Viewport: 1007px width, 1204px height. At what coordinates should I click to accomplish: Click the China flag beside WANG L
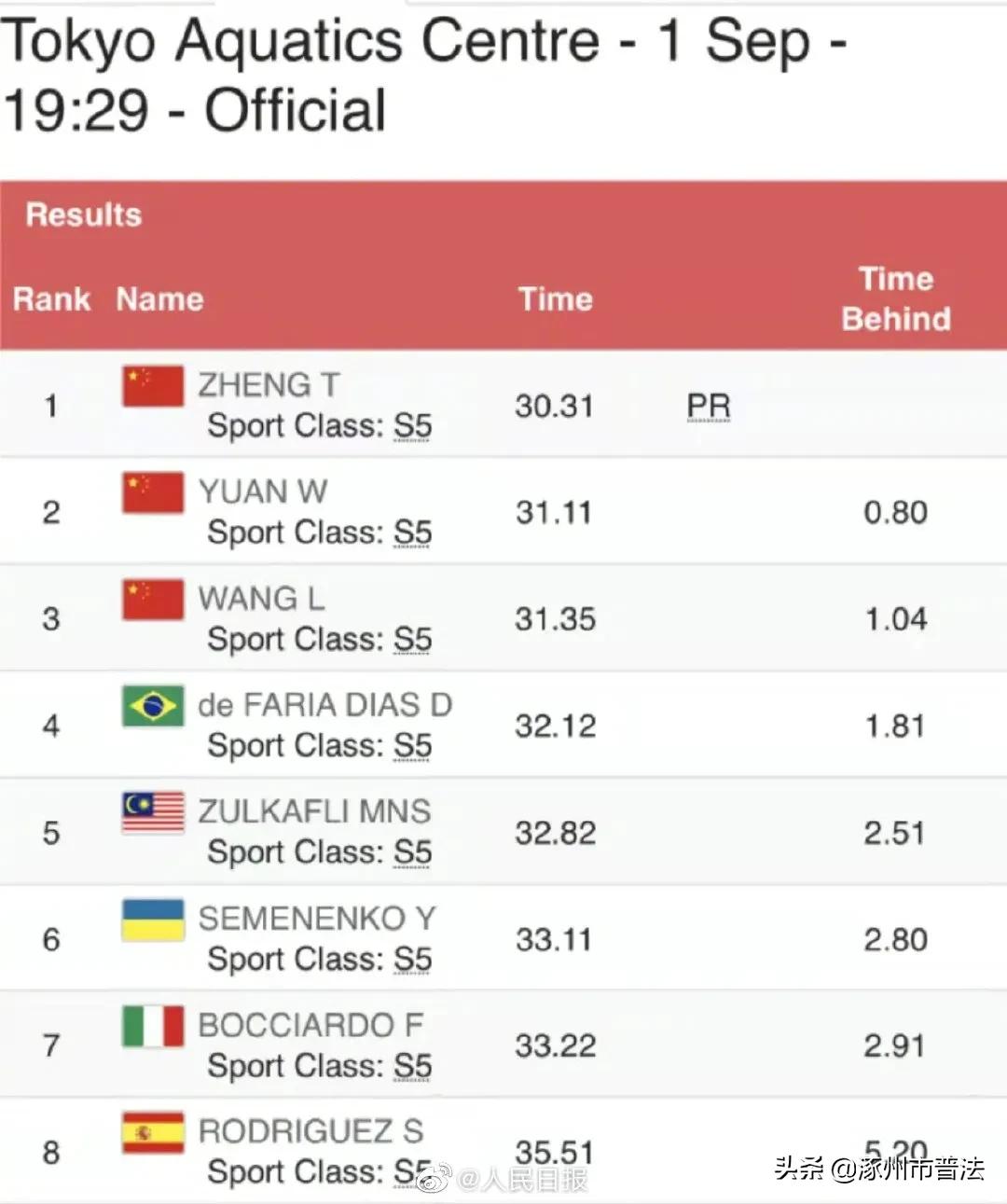tap(153, 600)
